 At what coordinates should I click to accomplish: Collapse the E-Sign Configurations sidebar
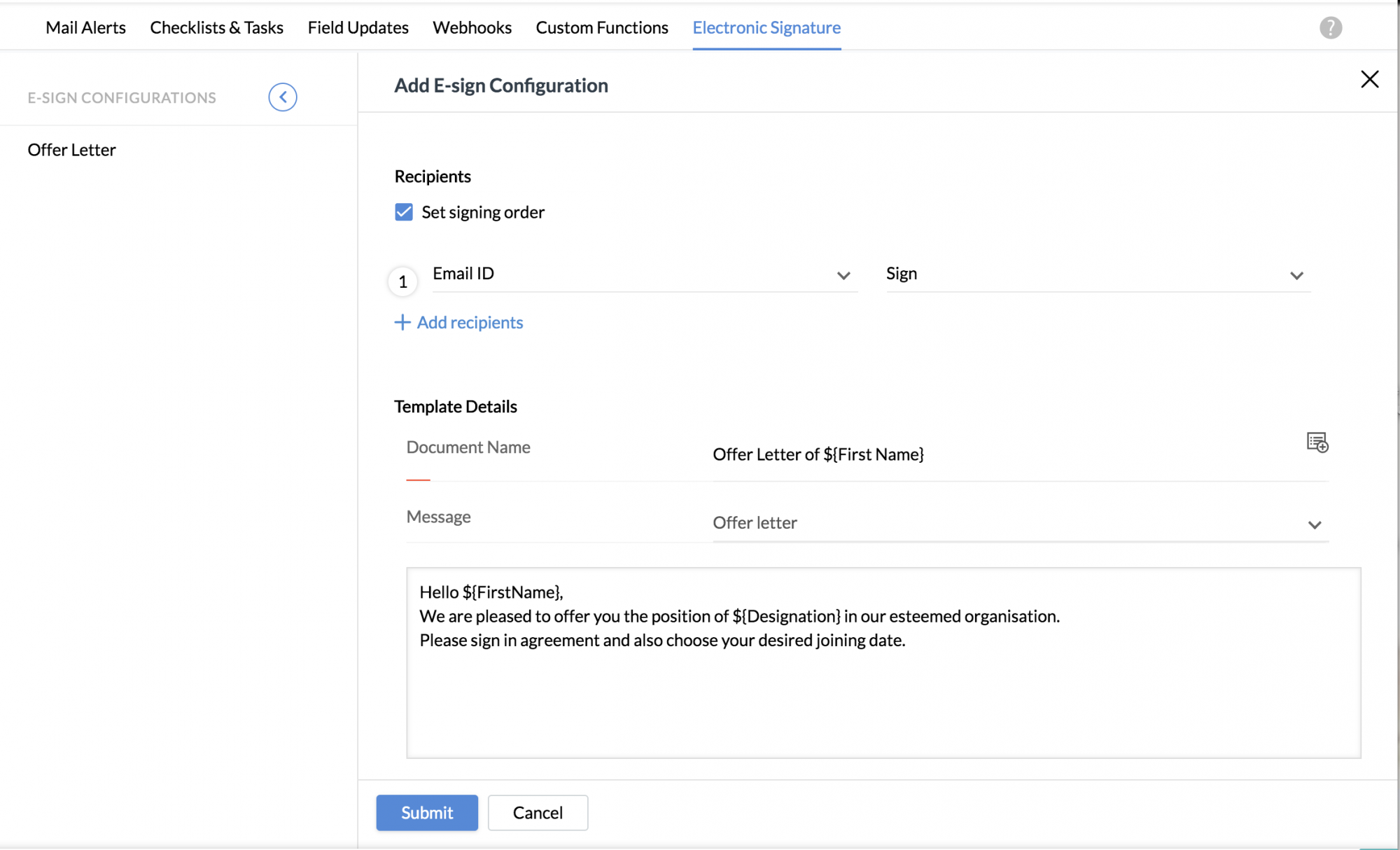point(283,97)
